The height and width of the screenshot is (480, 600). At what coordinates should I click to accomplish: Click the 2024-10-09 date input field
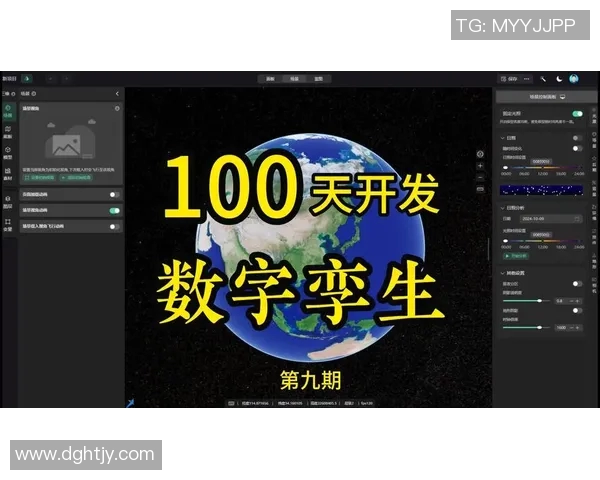point(551,219)
